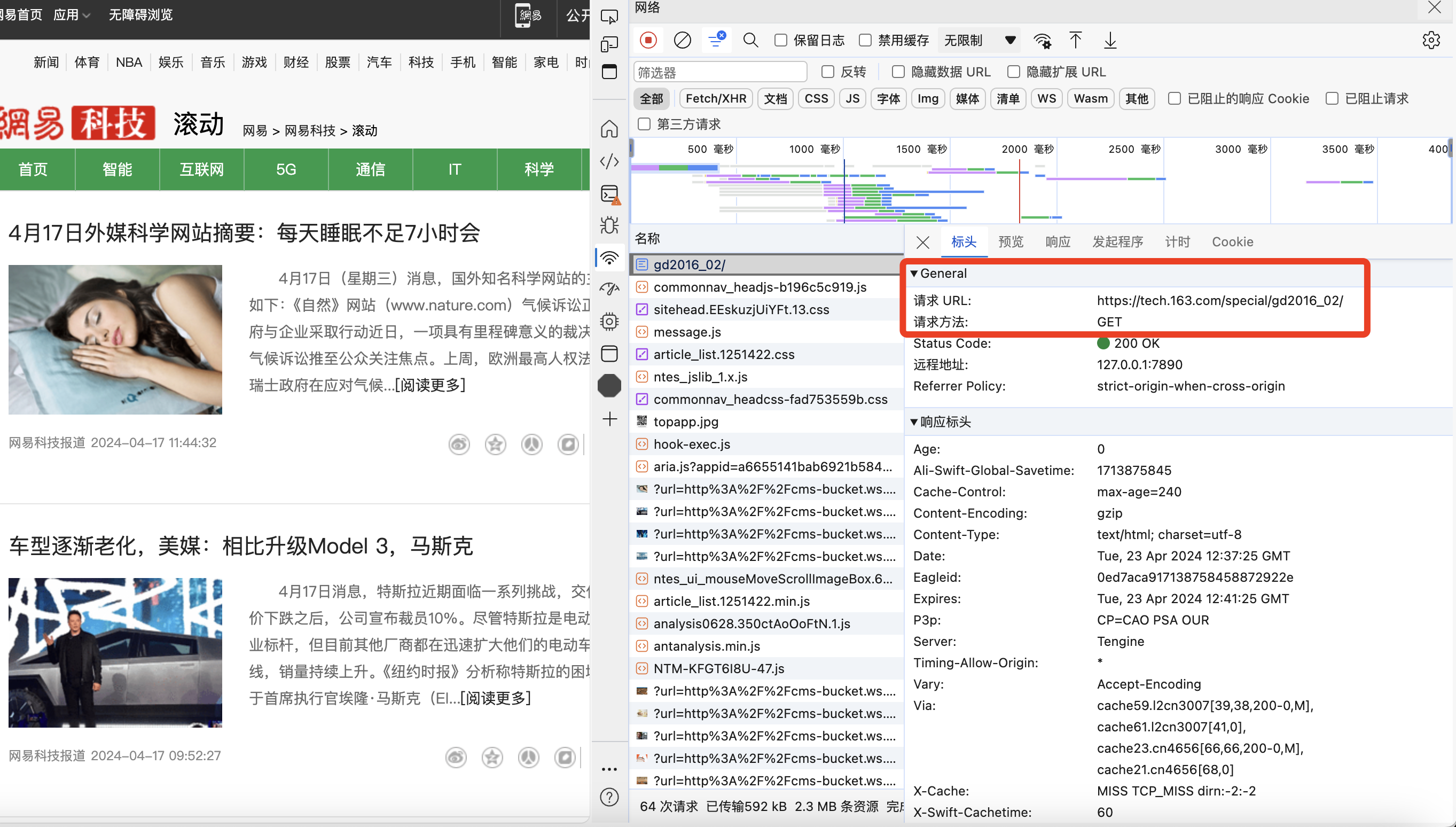Open the network search magnifier icon
The height and width of the screenshot is (827, 1456).
point(750,40)
